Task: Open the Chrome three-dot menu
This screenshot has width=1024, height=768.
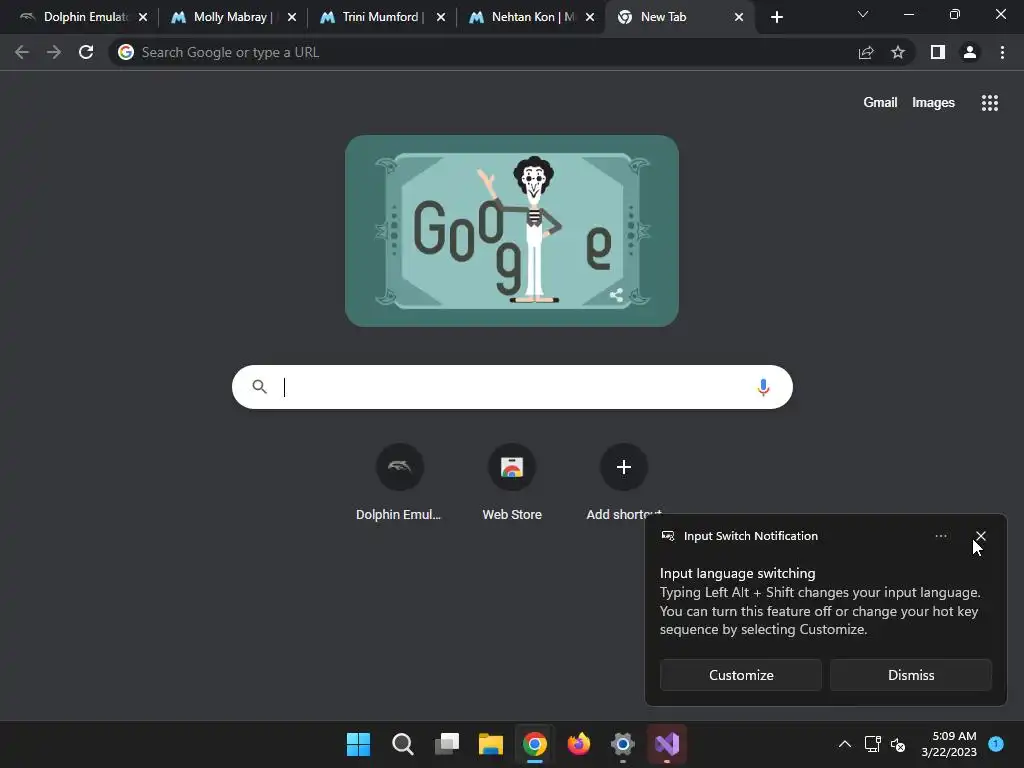Action: pyautogui.click(x=1002, y=52)
